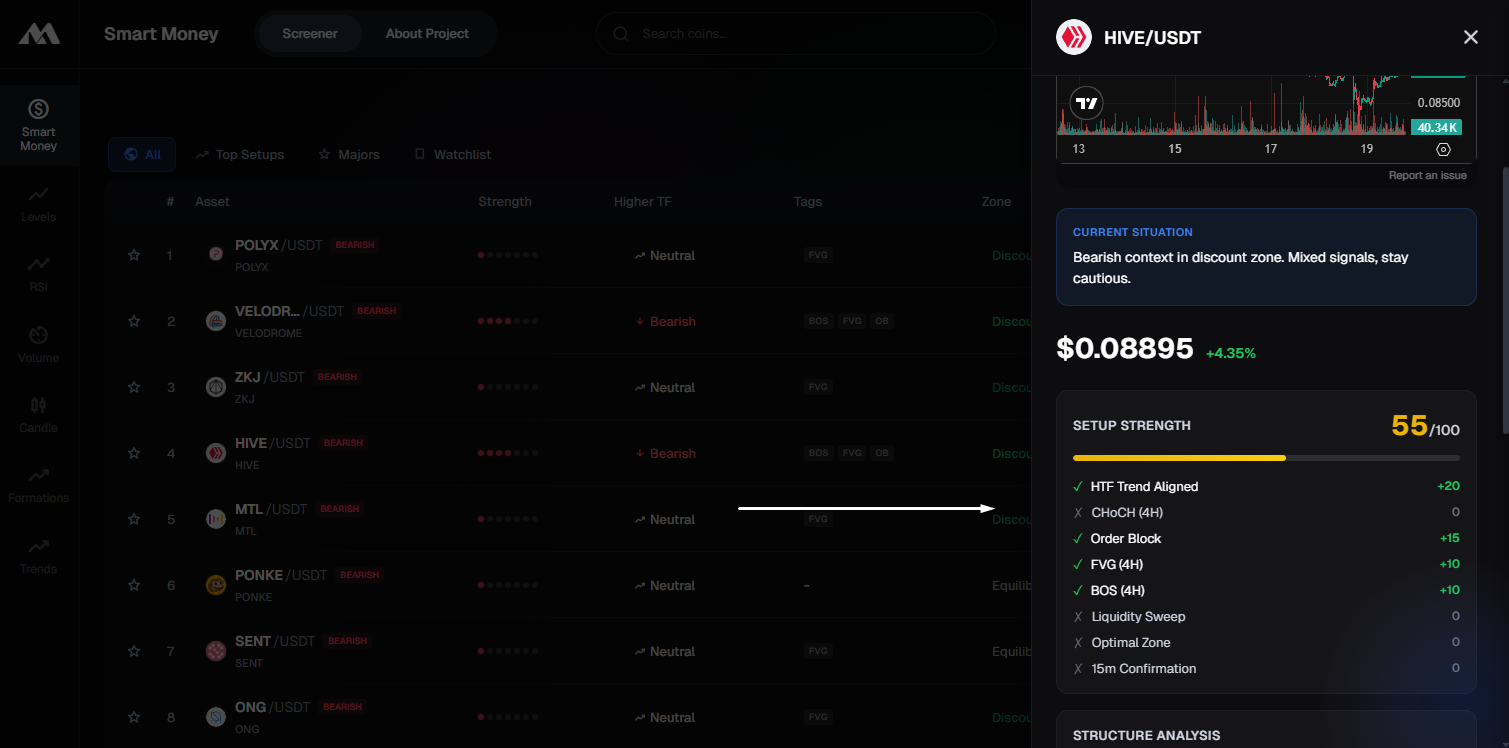Screen dimensions: 1509x748
Task: Open the RSI sidebar icon
Action: pyautogui.click(x=39, y=273)
